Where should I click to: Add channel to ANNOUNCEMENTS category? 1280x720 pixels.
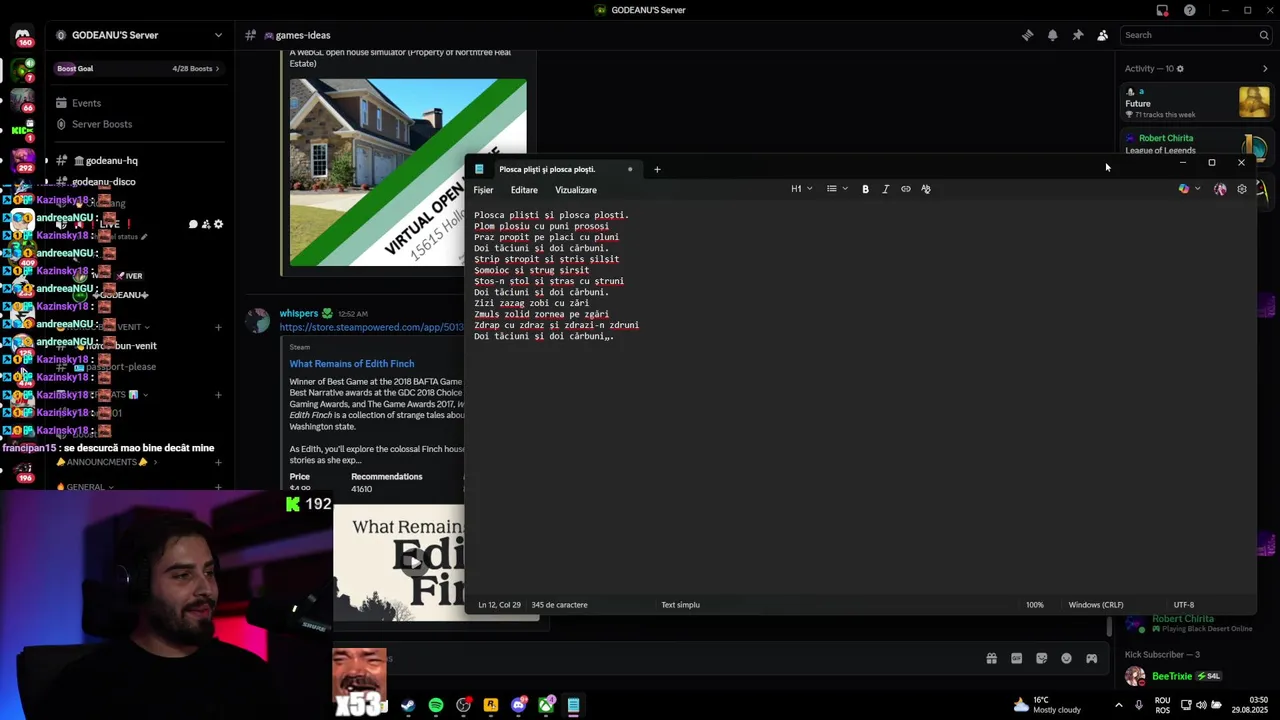click(218, 462)
